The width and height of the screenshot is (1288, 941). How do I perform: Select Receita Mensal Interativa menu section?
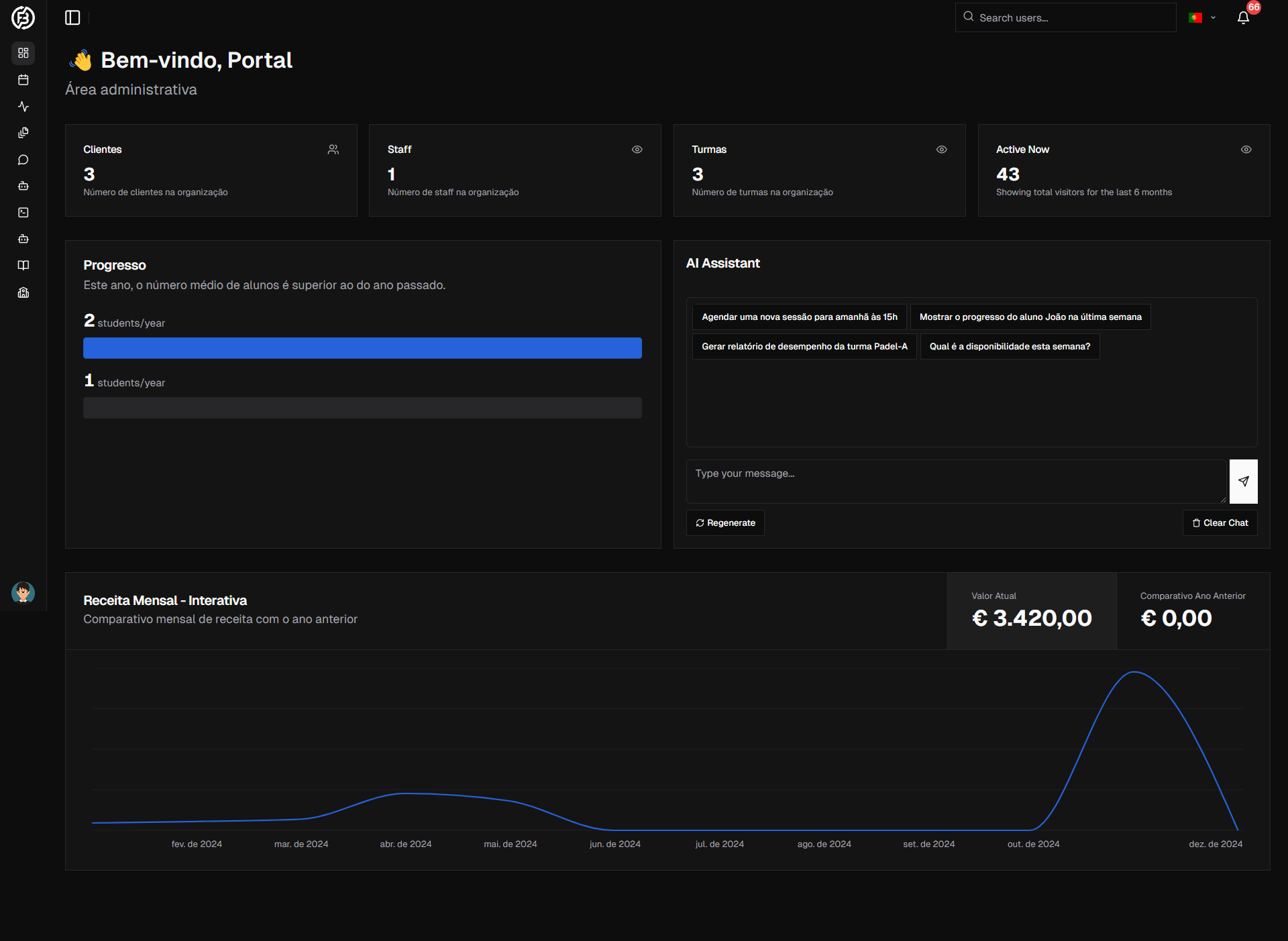(165, 600)
